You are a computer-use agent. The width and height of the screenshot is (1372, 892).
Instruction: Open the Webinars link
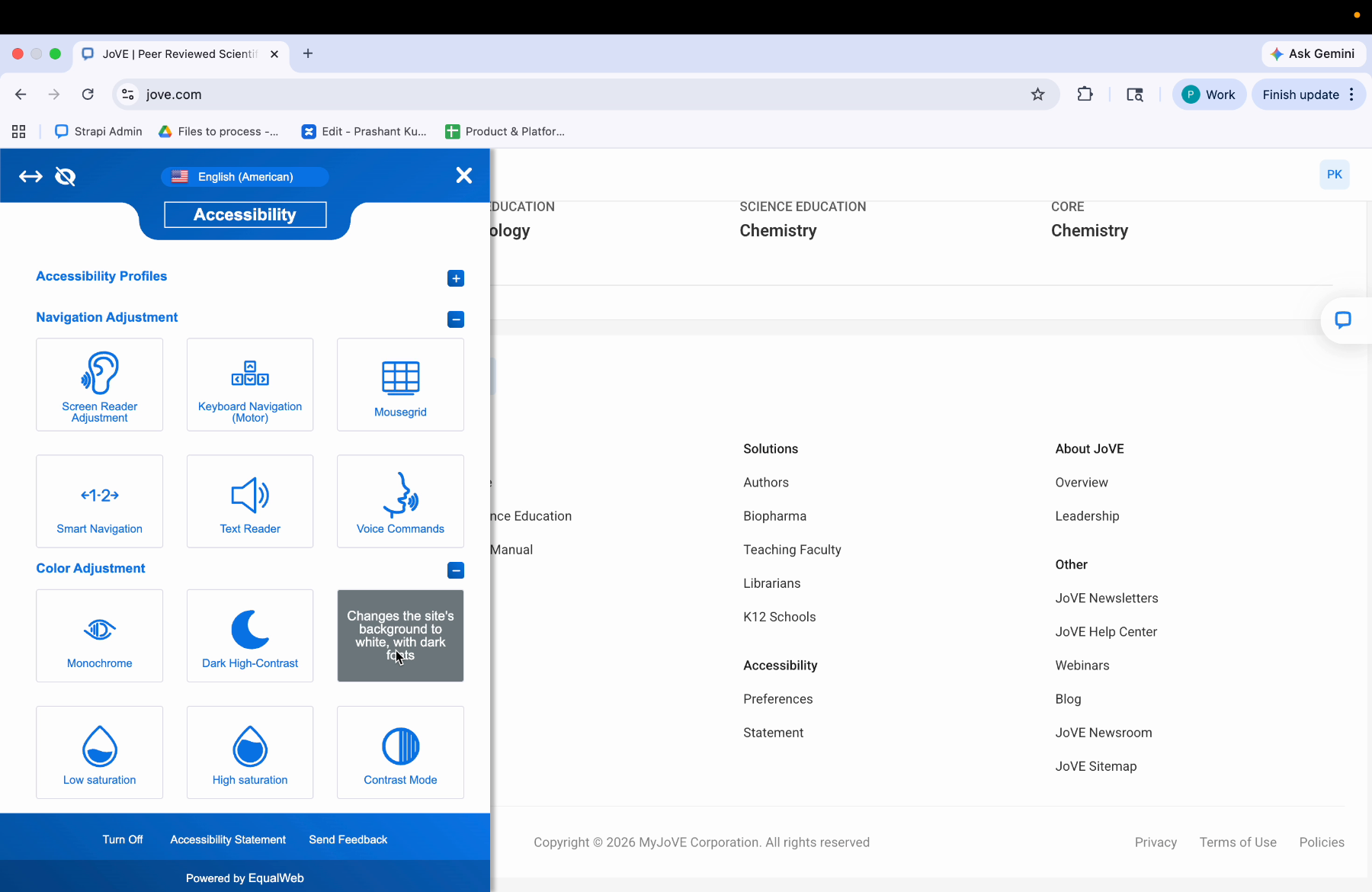point(1082,666)
